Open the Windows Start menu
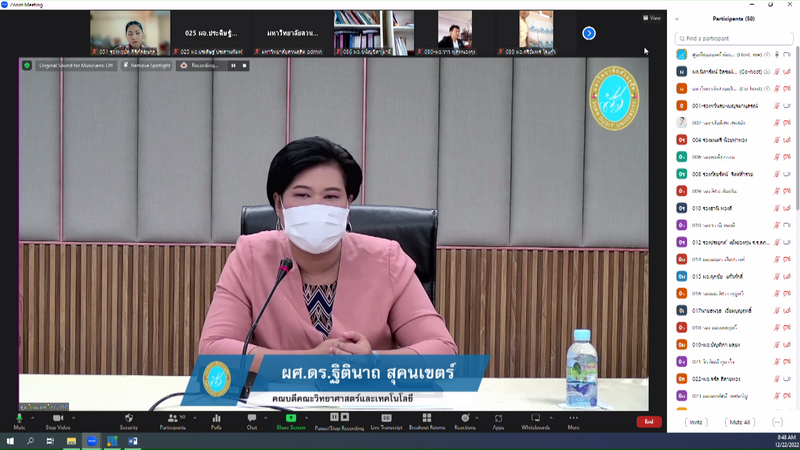This screenshot has height=450, width=800. coord(10,441)
